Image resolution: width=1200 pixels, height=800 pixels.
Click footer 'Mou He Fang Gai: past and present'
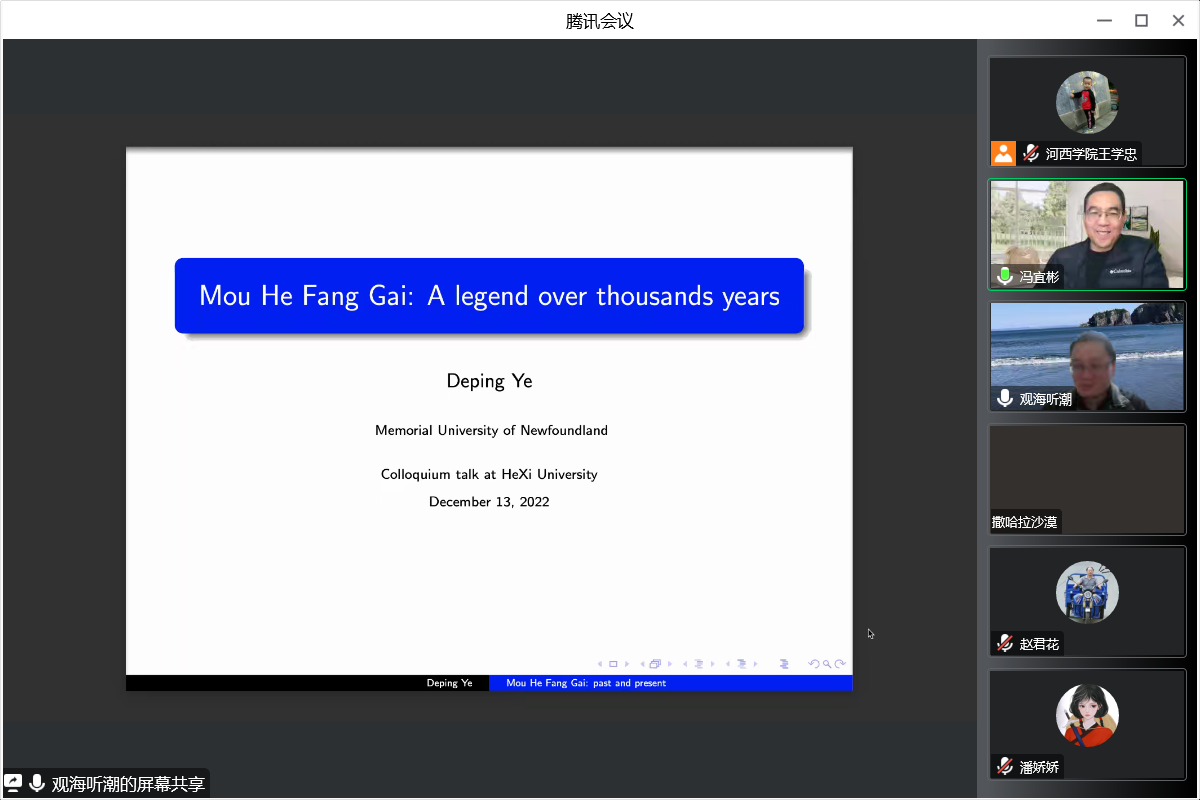(x=586, y=683)
